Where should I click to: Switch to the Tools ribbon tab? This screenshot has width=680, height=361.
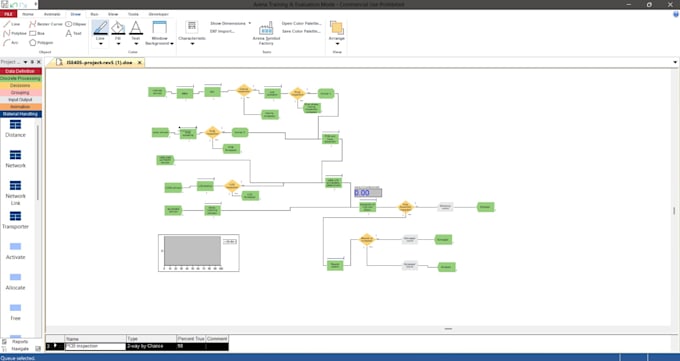coord(133,14)
